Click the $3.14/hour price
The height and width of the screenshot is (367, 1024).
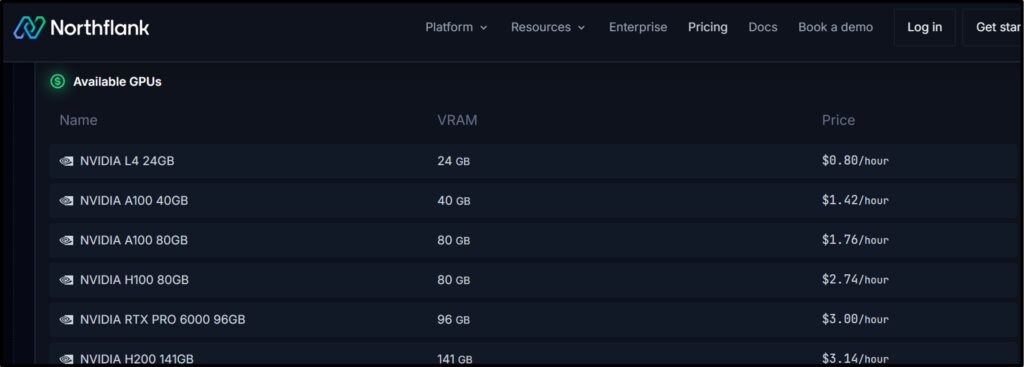click(x=856, y=359)
